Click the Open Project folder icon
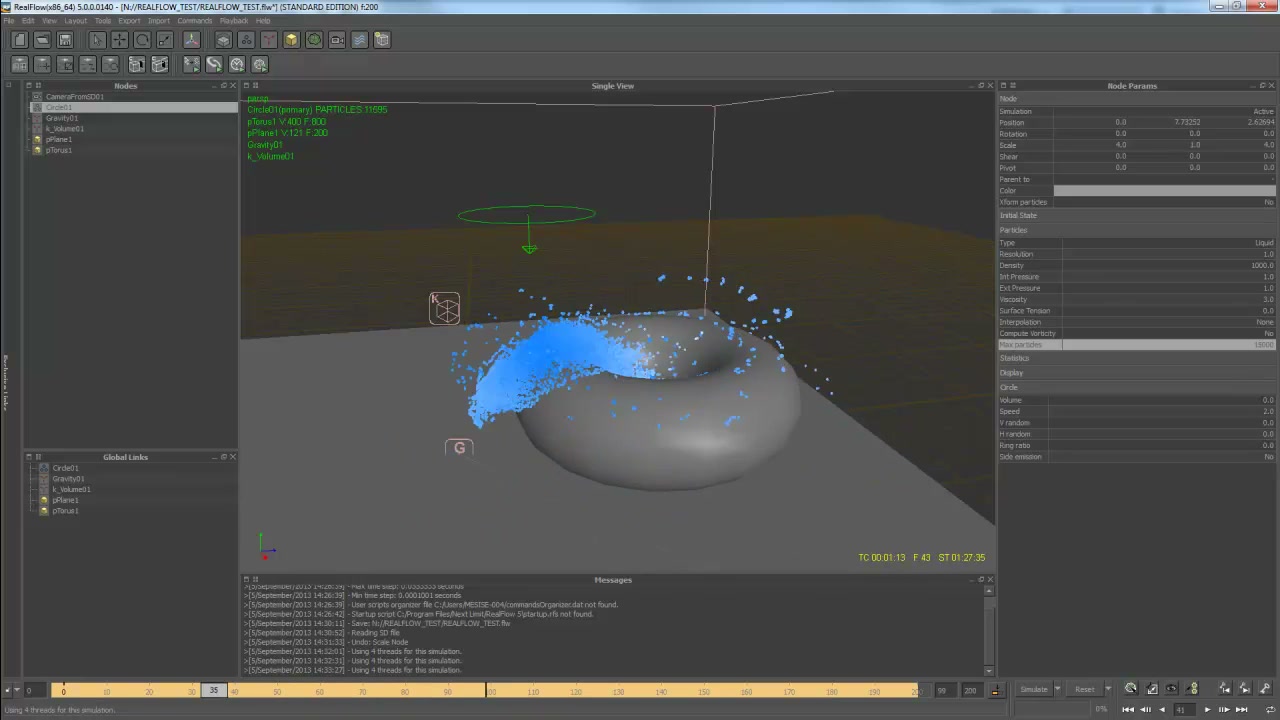 (x=42, y=40)
